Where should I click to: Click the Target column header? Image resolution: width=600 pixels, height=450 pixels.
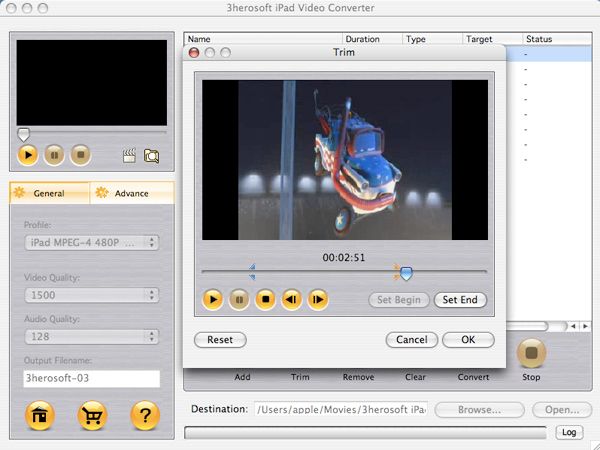(492, 39)
